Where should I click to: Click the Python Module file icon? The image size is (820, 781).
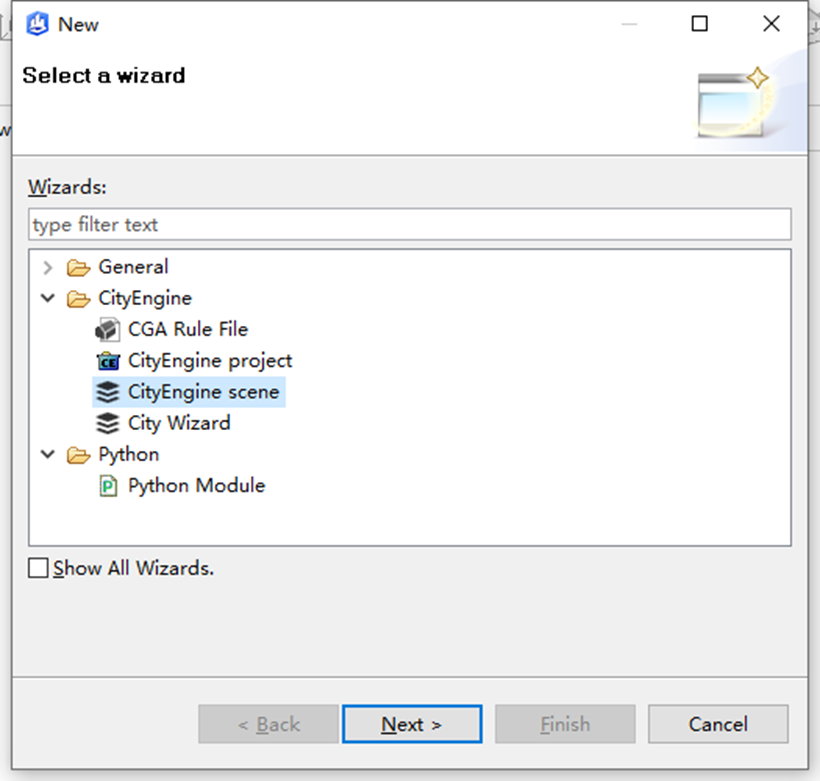tap(108, 486)
